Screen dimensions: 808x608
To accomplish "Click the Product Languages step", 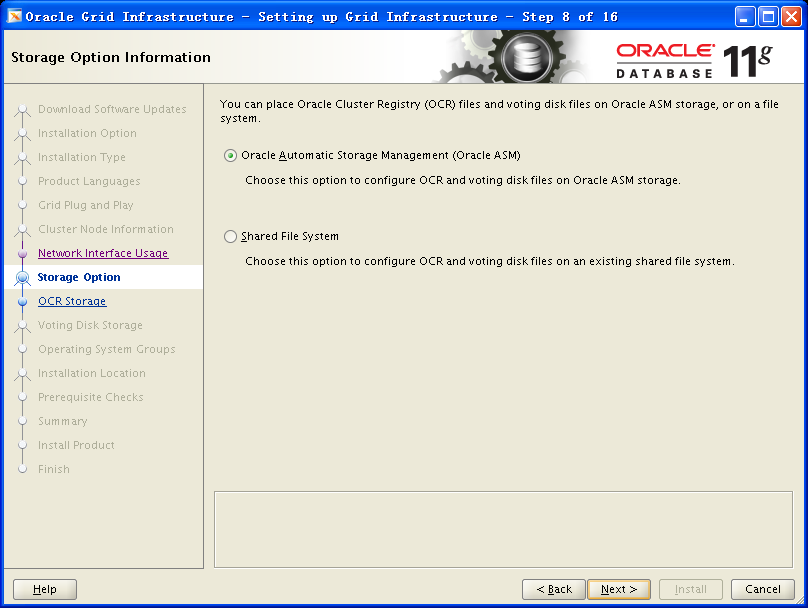I will 89,181.
